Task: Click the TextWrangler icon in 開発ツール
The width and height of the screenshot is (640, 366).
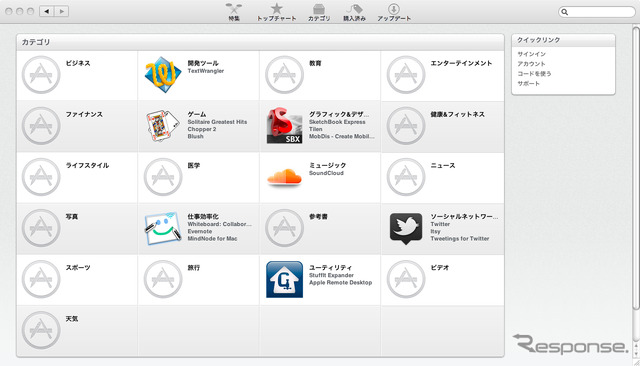Action: pyautogui.click(x=163, y=75)
